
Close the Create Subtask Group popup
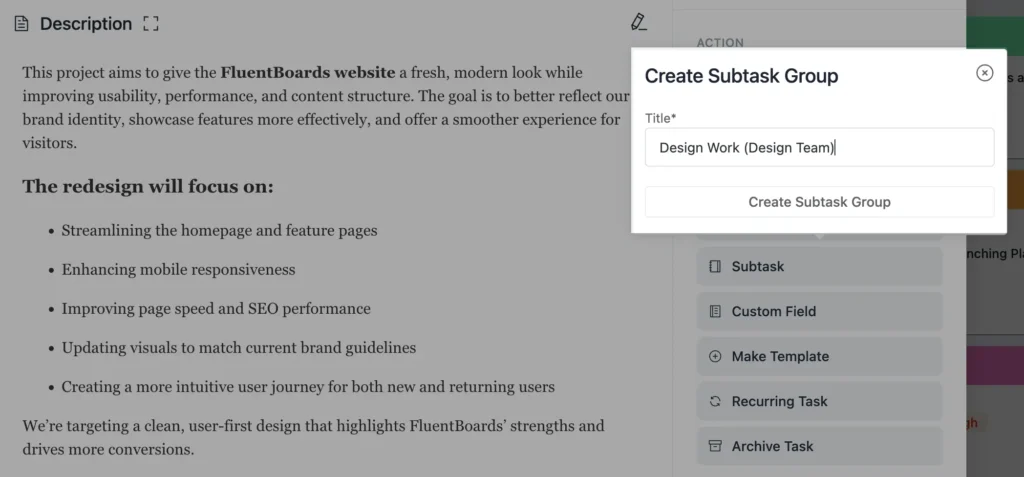[x=984, y=73]
